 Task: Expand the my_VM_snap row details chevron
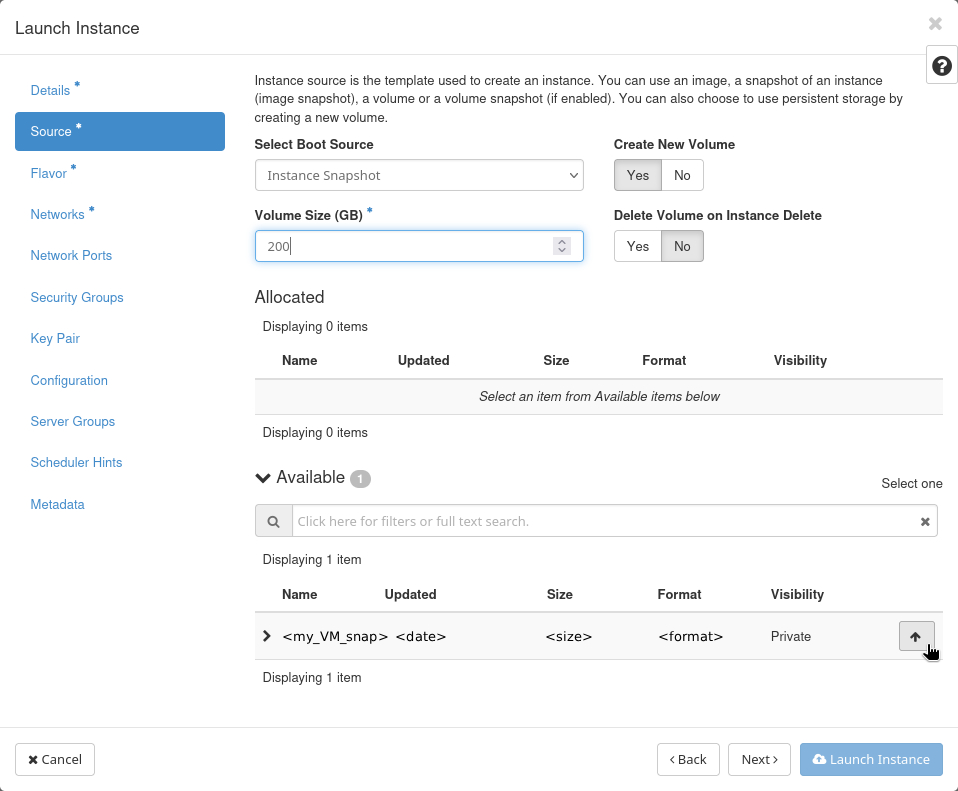point(266,636)
